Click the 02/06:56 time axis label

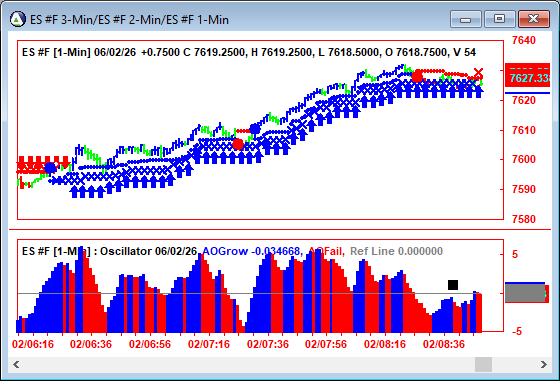tap(150, 344)
